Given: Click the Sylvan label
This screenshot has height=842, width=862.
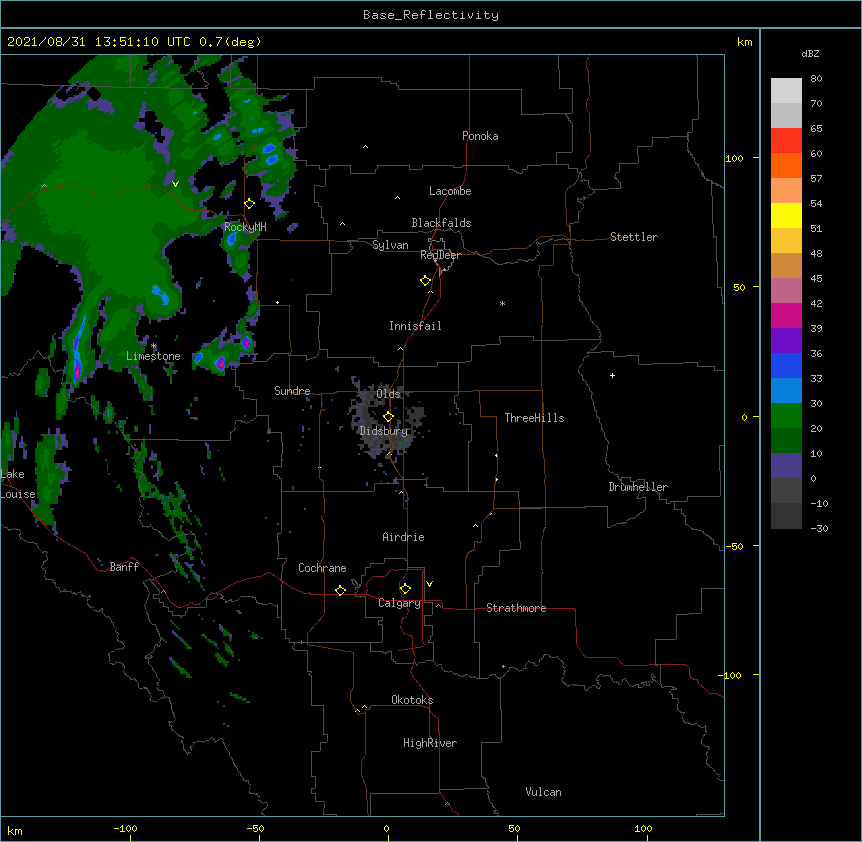Looking at the screenshot, I should tap(390, 245).
